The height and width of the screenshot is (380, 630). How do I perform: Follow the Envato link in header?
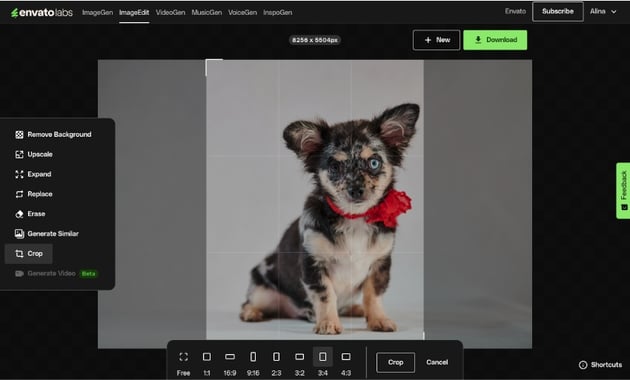(x=515, y=11)
